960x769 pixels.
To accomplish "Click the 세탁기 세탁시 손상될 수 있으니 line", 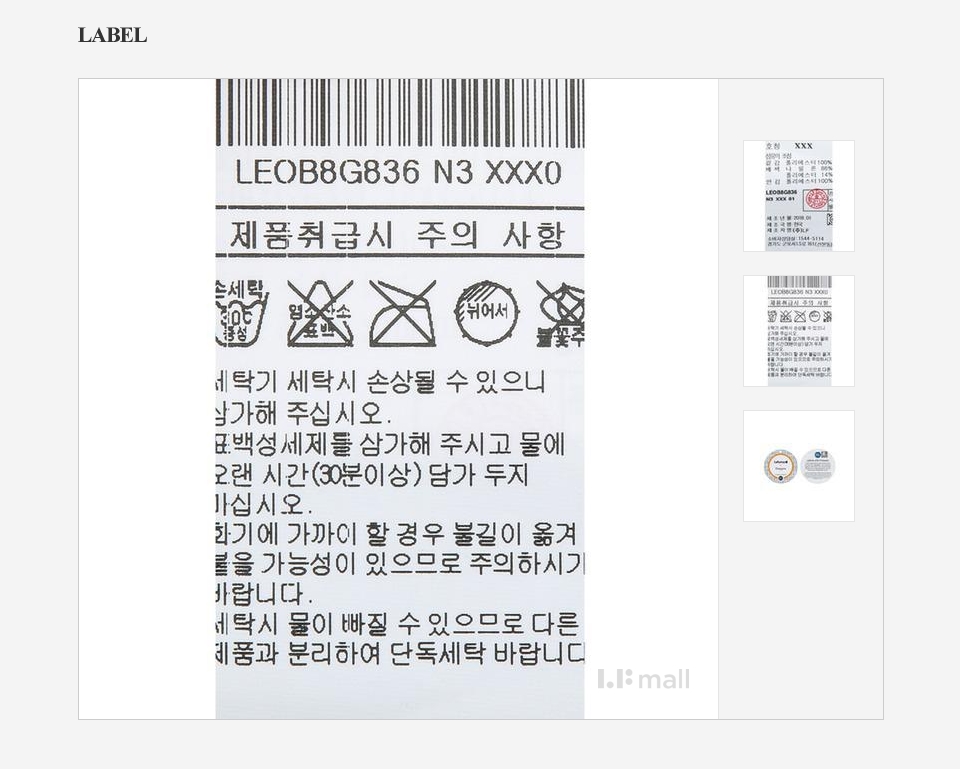I will point(380,382).
